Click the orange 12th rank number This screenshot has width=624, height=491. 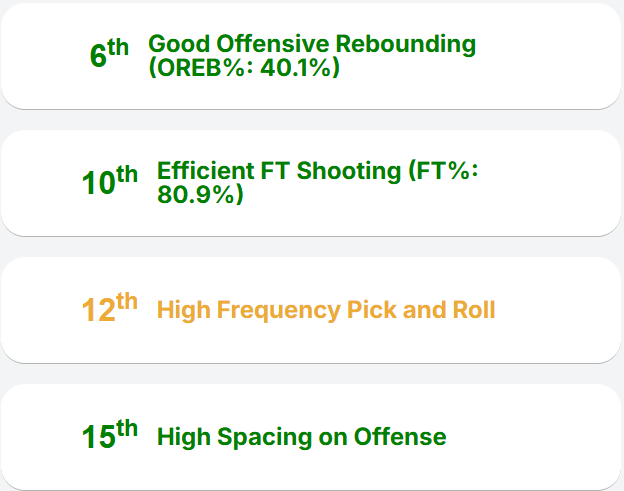click(x=109, y=309)
